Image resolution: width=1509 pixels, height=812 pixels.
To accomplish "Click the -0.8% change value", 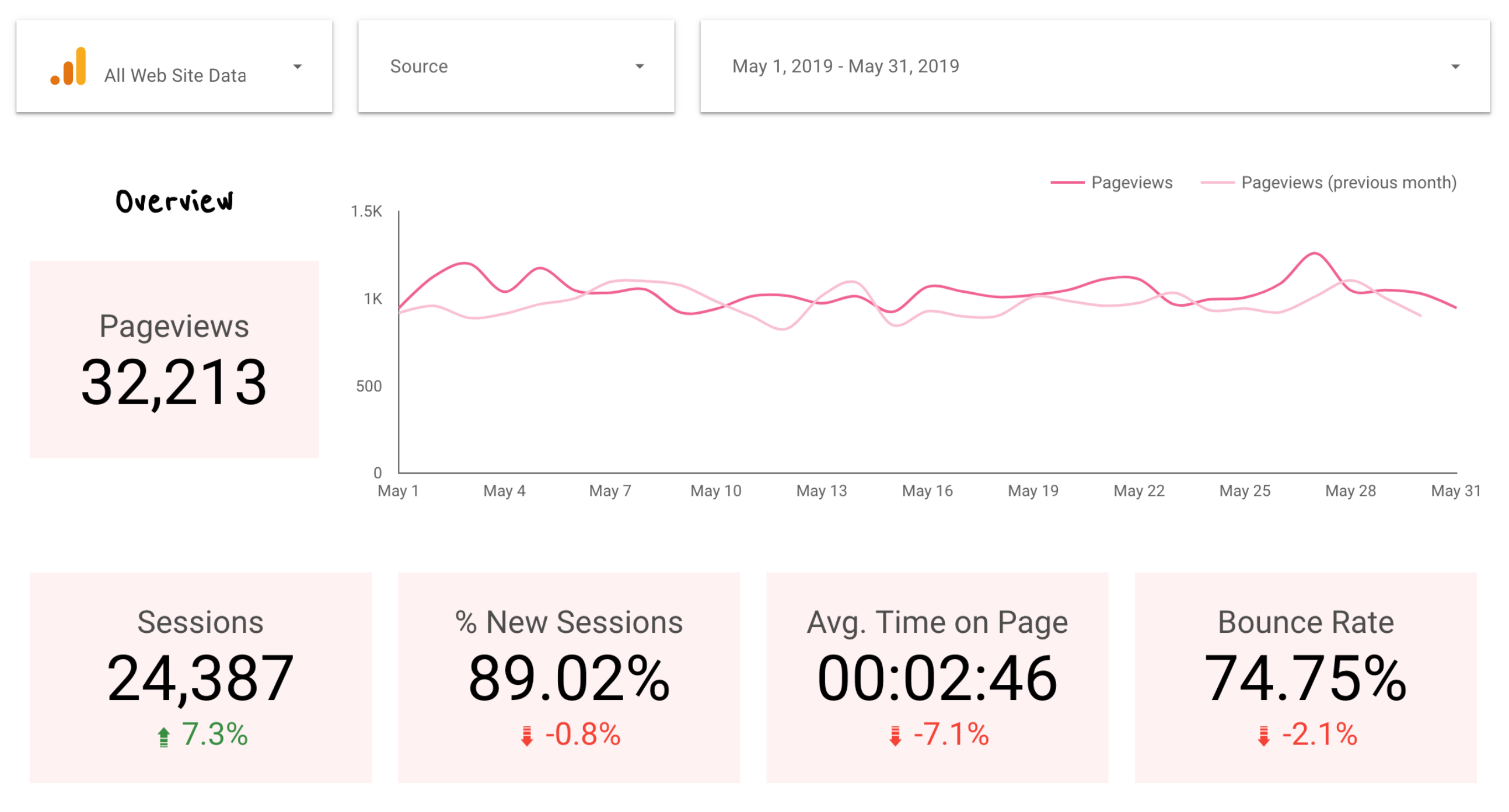I will (583, 734).
